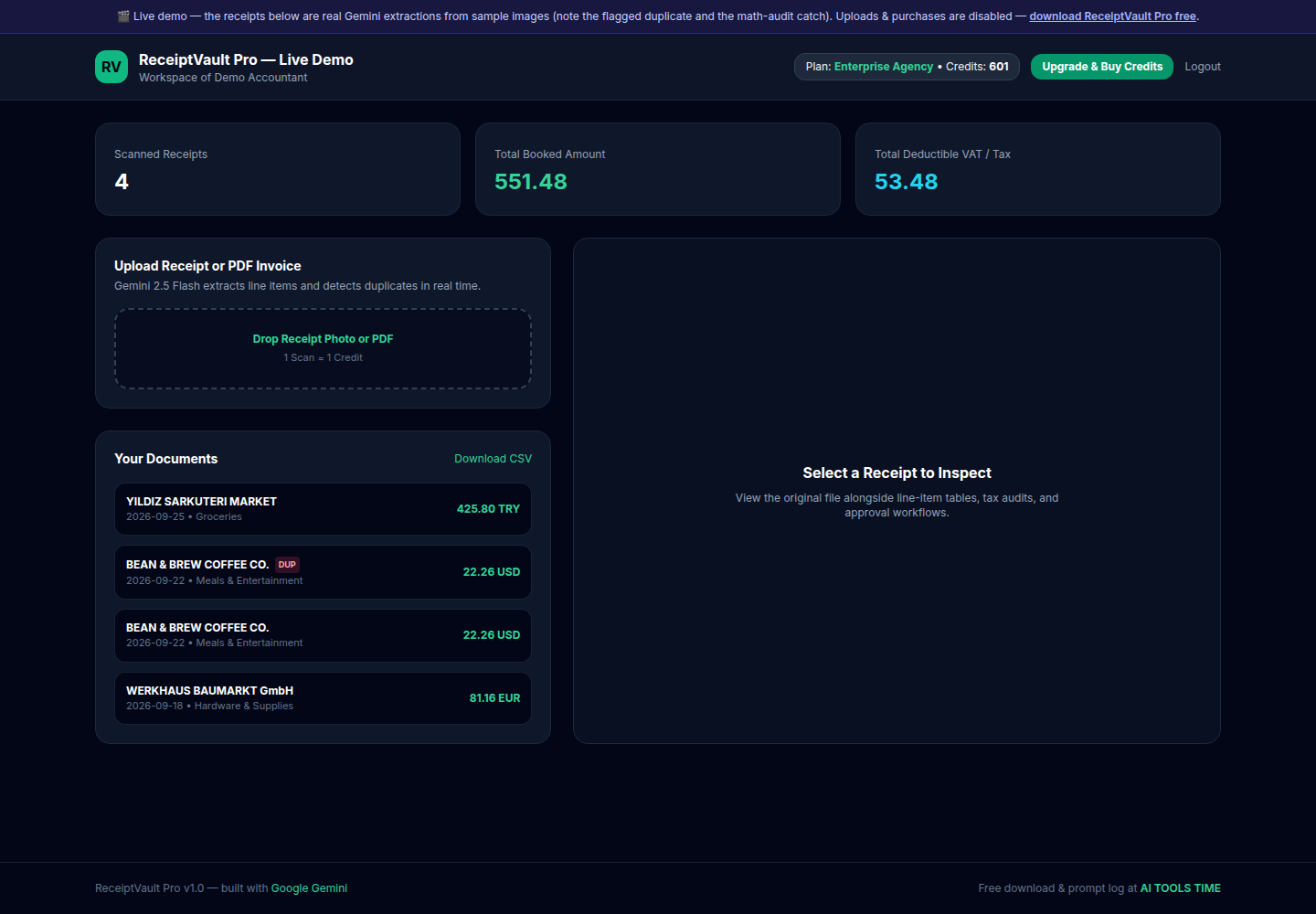1316x914 pixels.
Task: Open the YILDIZ SARKUTERI MARKET receipt
Action: [x=323, y=509]
